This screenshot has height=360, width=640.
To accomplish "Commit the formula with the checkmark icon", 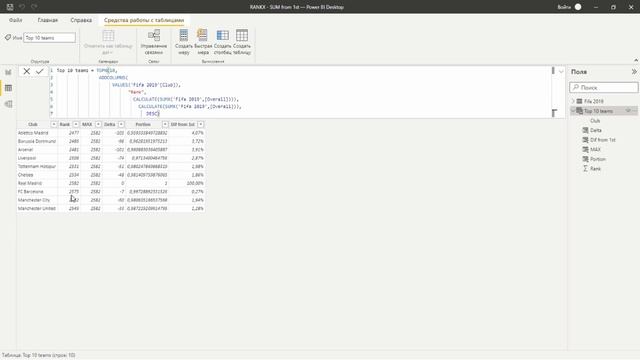I will pyautogui.click(x=40, y=71).
